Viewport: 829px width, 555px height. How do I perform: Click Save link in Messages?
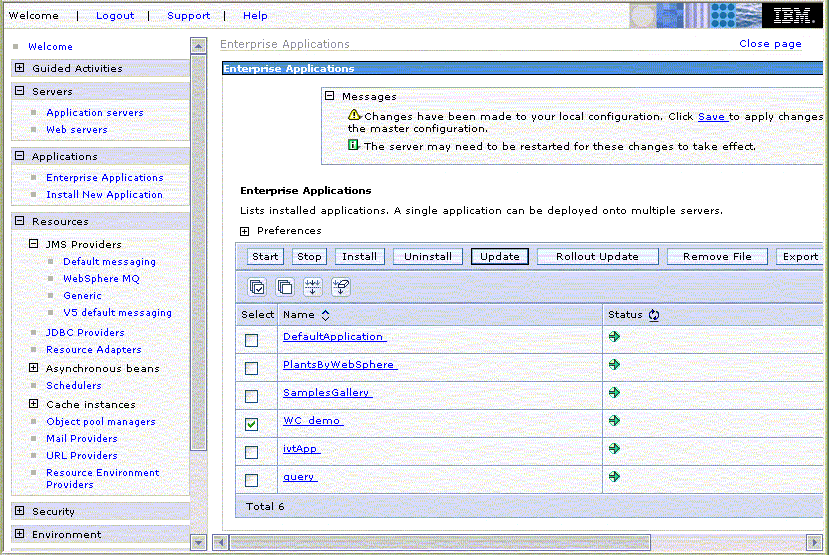click(712, 116)
